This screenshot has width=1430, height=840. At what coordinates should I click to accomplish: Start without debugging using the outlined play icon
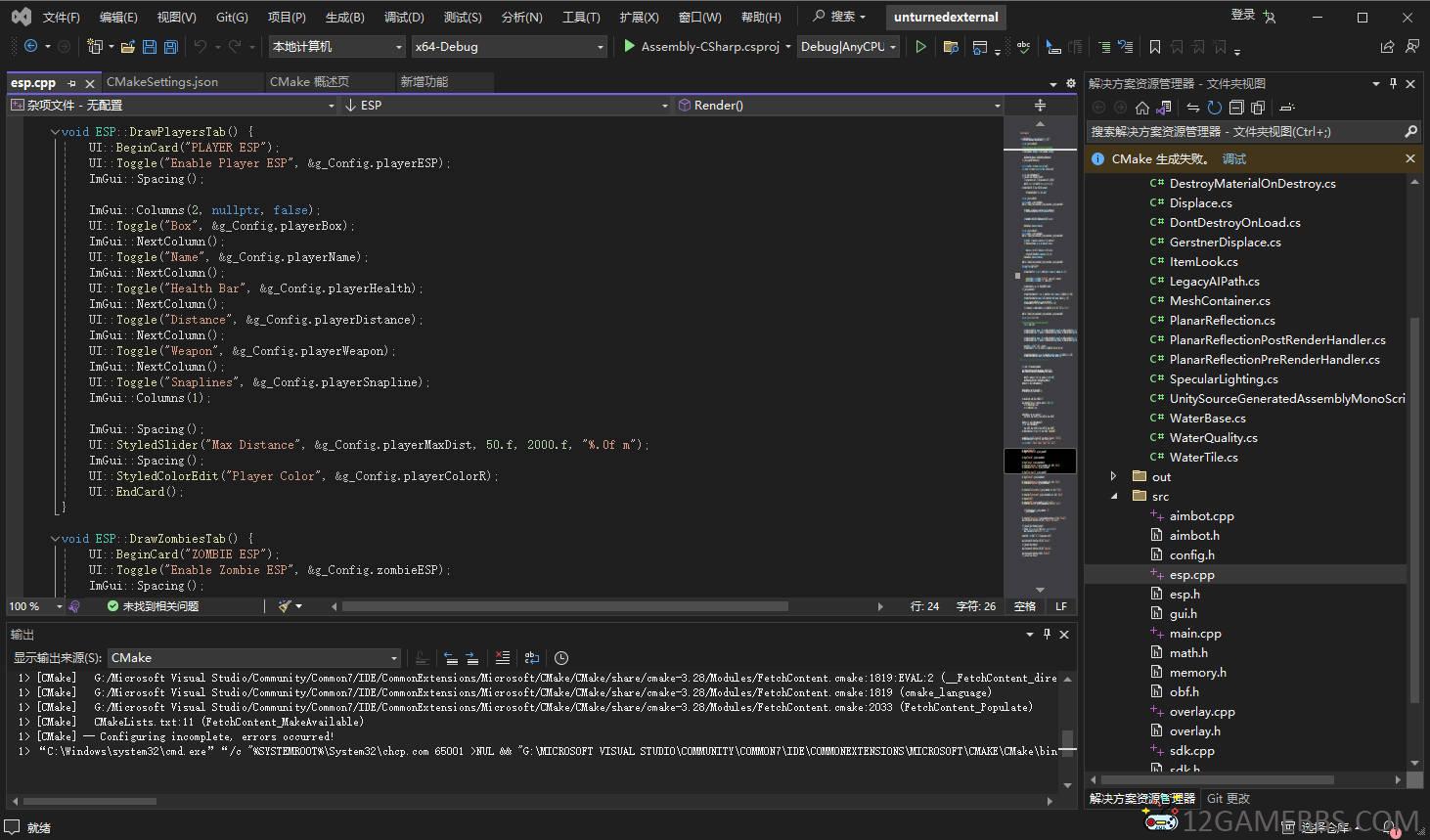coord(920,47)
